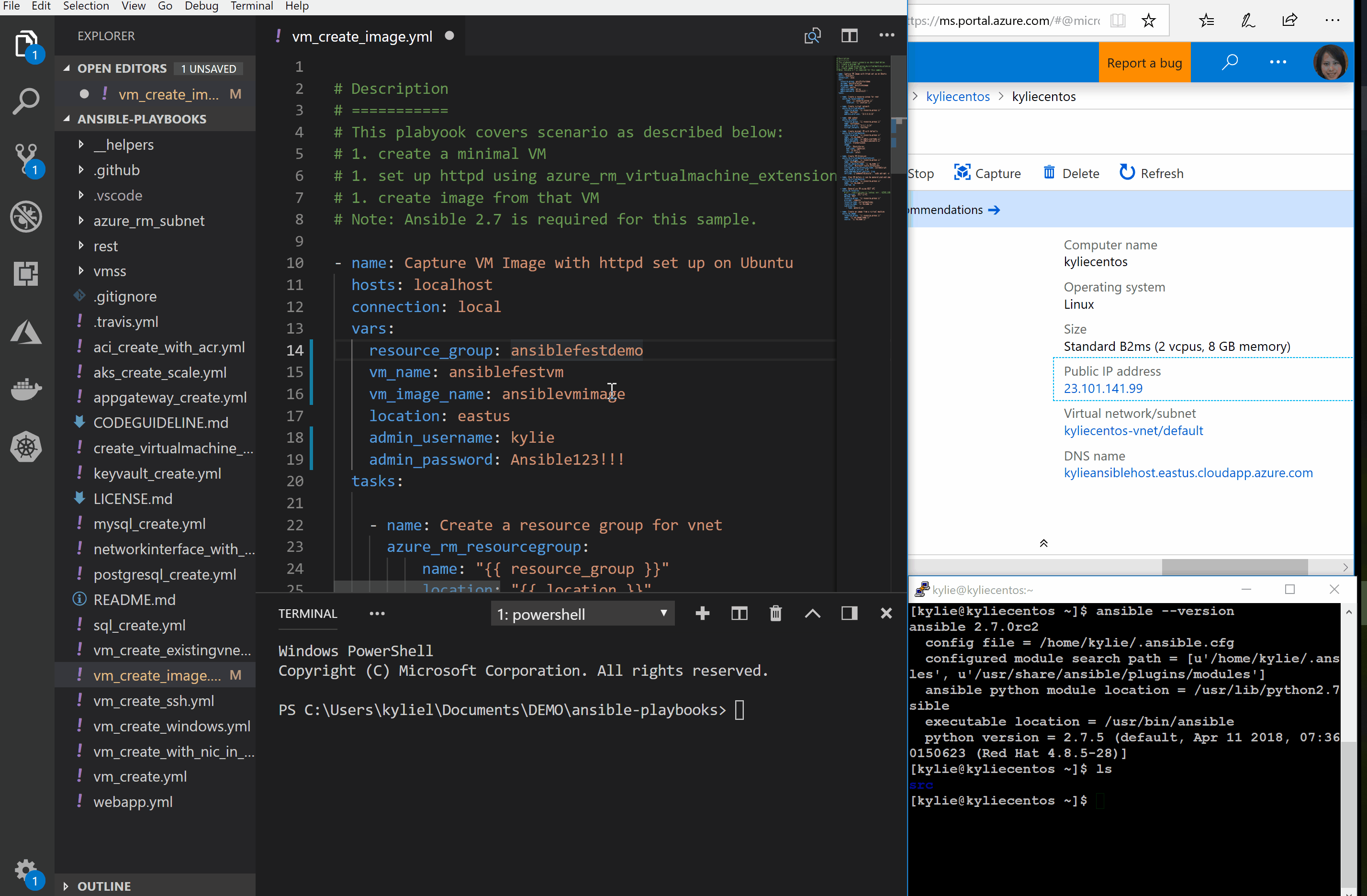Select the powershell terminal dropdown

point(583,614)
